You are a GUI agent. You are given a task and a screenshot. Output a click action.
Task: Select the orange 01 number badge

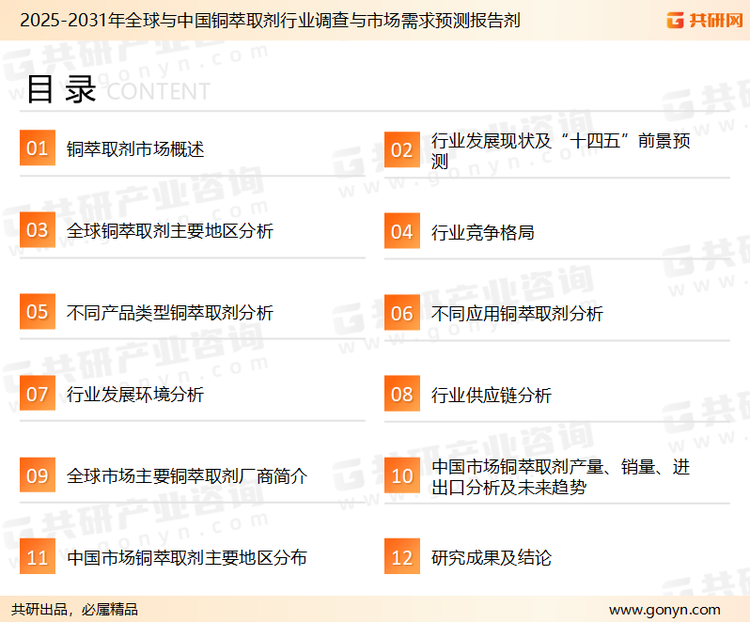tap(37, 148)
